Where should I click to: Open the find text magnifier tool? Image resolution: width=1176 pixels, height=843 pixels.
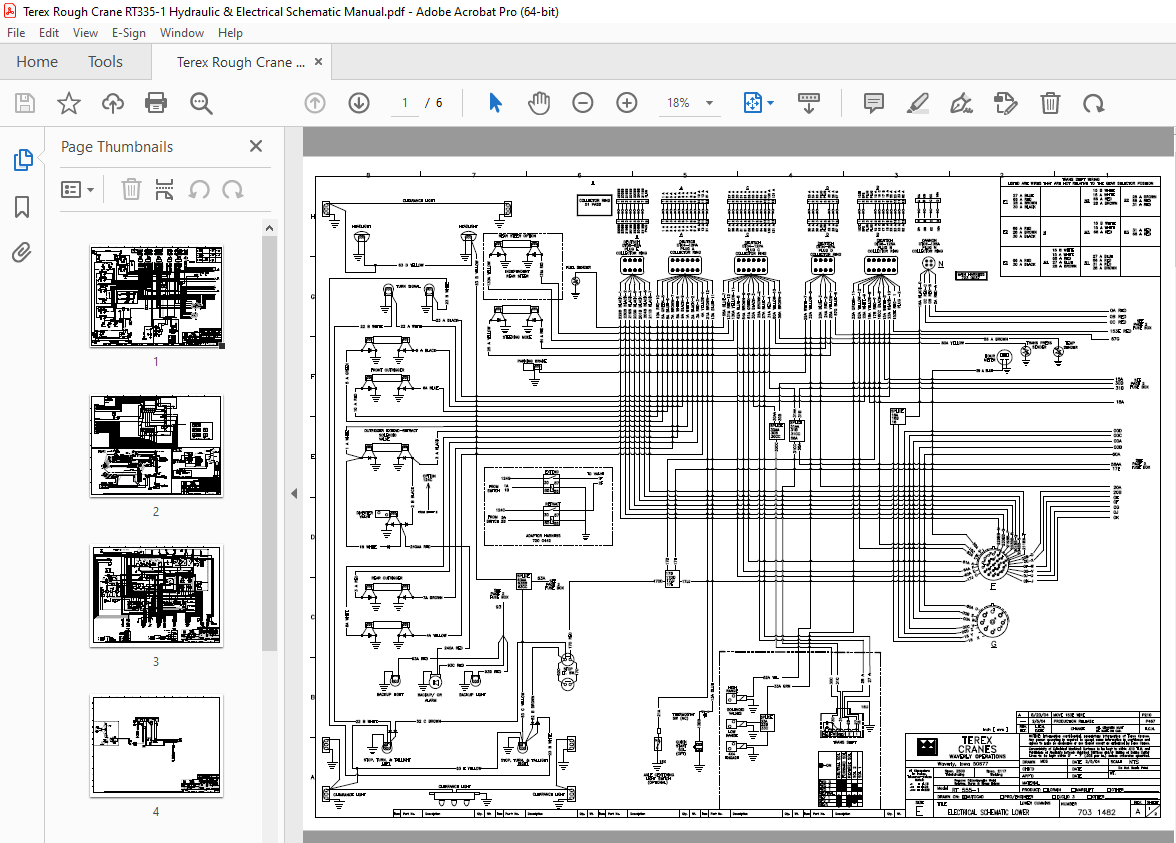[201, 103]
